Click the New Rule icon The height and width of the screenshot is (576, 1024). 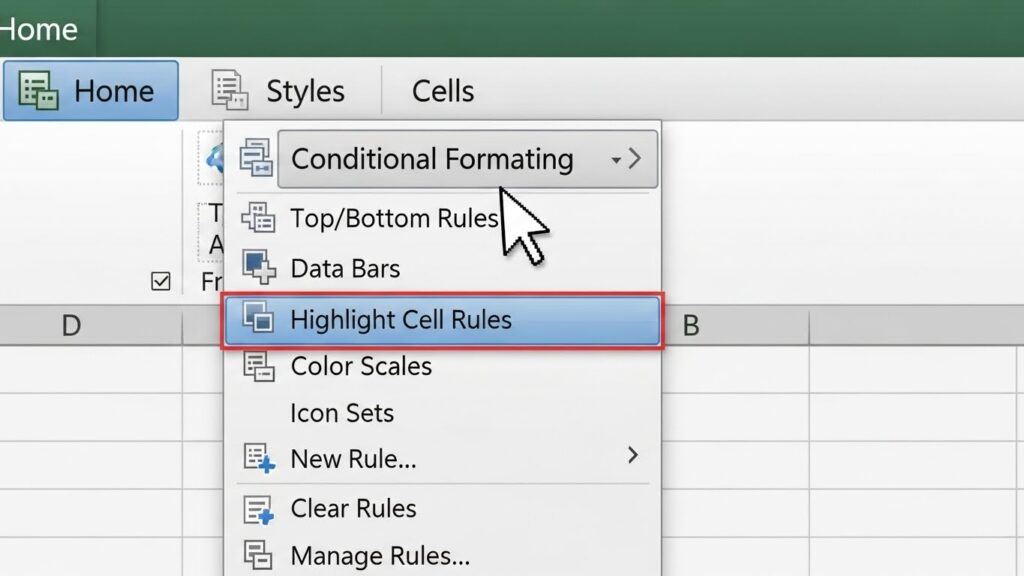[258, 459]
